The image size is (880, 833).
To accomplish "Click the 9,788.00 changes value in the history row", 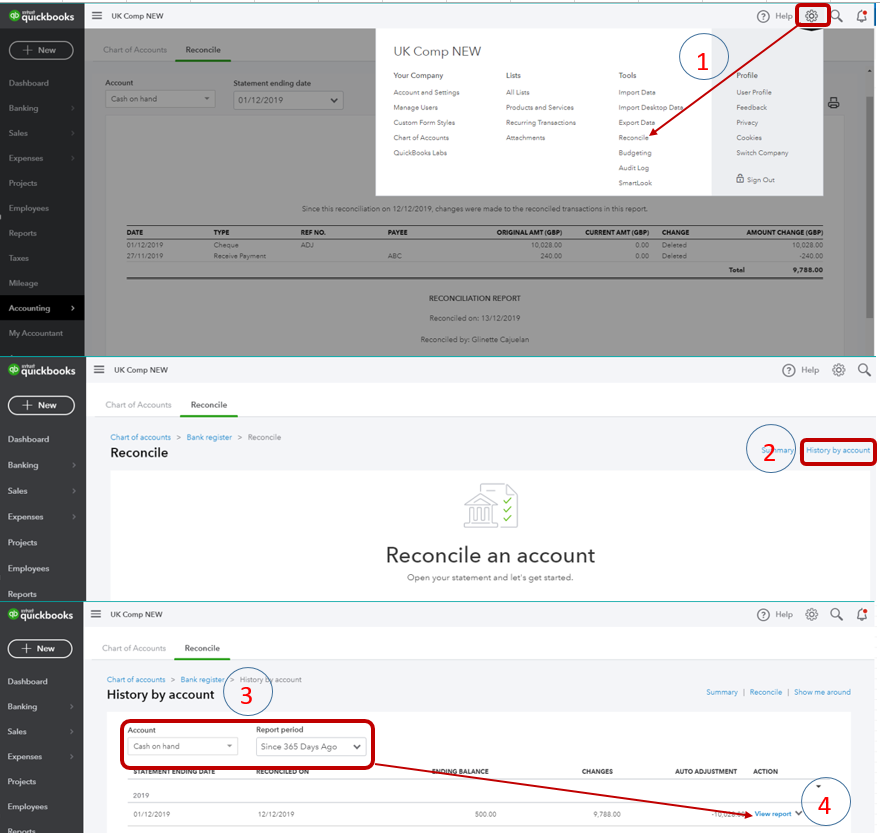I will coord(607,814).
